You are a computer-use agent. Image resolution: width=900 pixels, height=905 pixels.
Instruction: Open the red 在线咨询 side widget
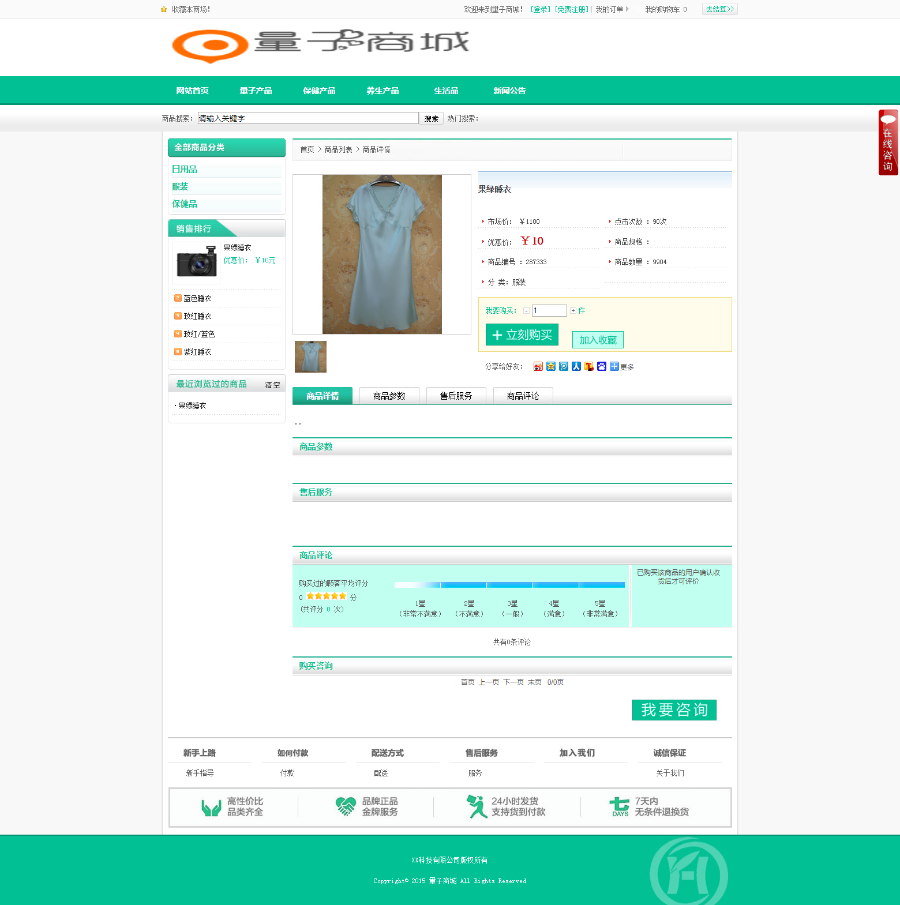coord(888,142)
